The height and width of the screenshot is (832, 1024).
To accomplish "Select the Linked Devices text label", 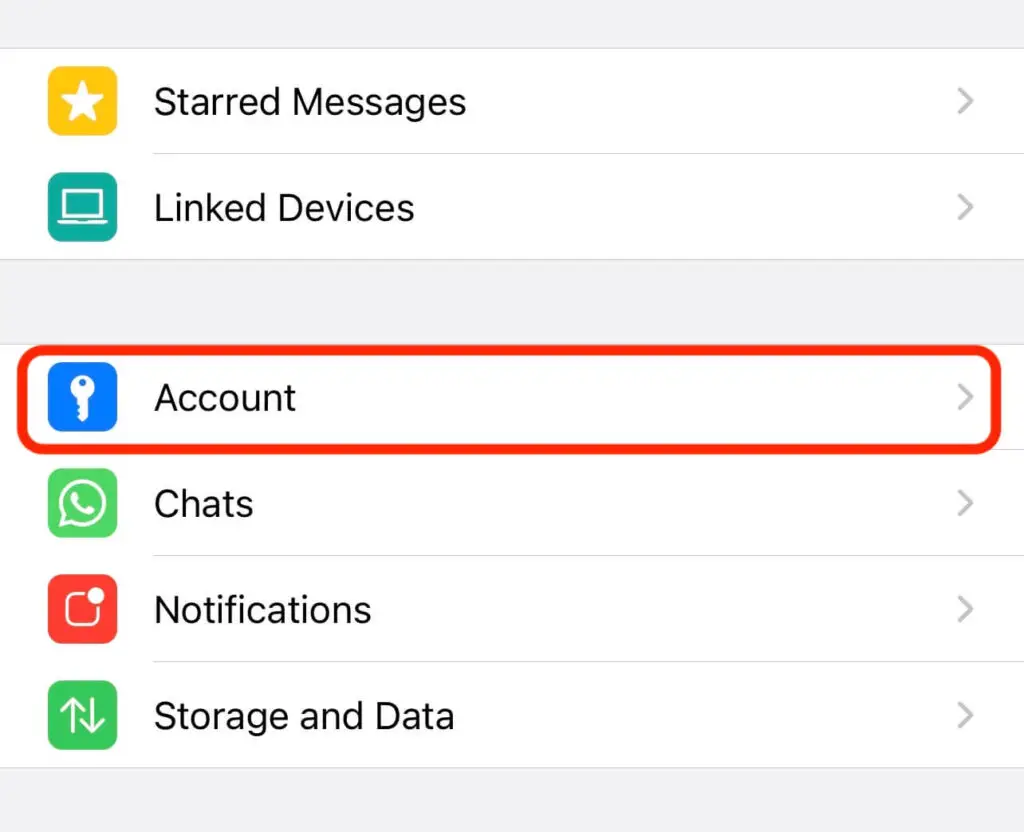I will (x=284, y=208).
